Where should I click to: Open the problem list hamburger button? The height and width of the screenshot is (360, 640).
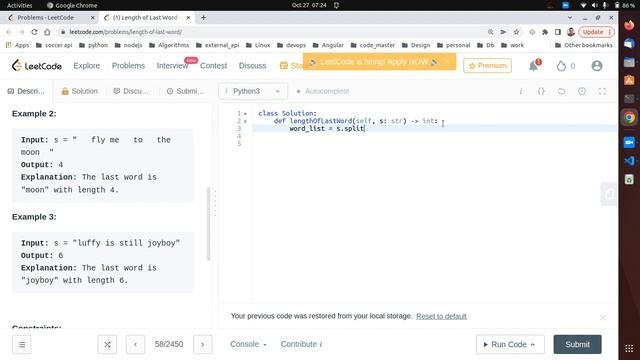[x=22, y=344]
